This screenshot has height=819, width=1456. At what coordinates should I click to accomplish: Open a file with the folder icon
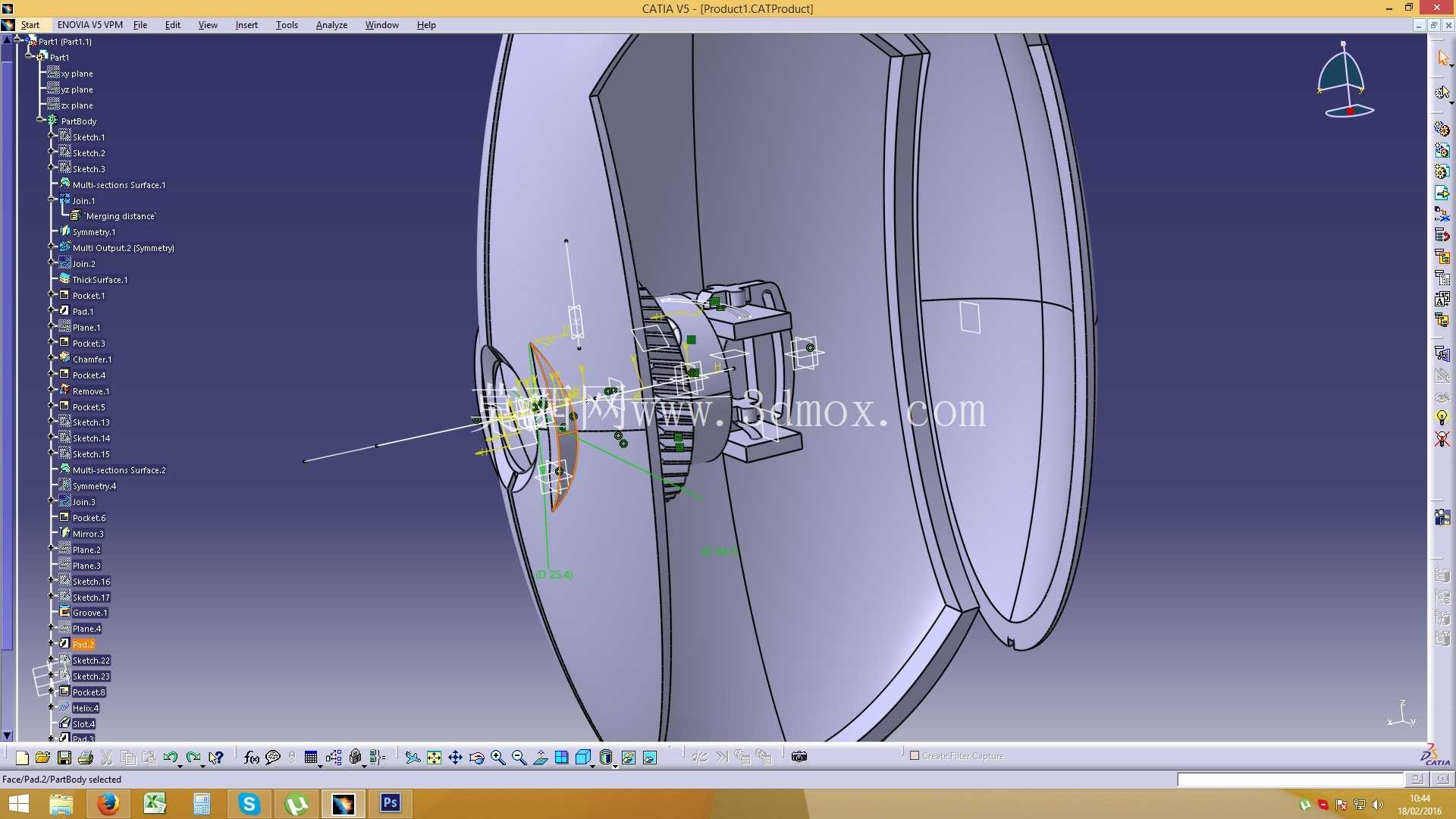click(42, 757)
